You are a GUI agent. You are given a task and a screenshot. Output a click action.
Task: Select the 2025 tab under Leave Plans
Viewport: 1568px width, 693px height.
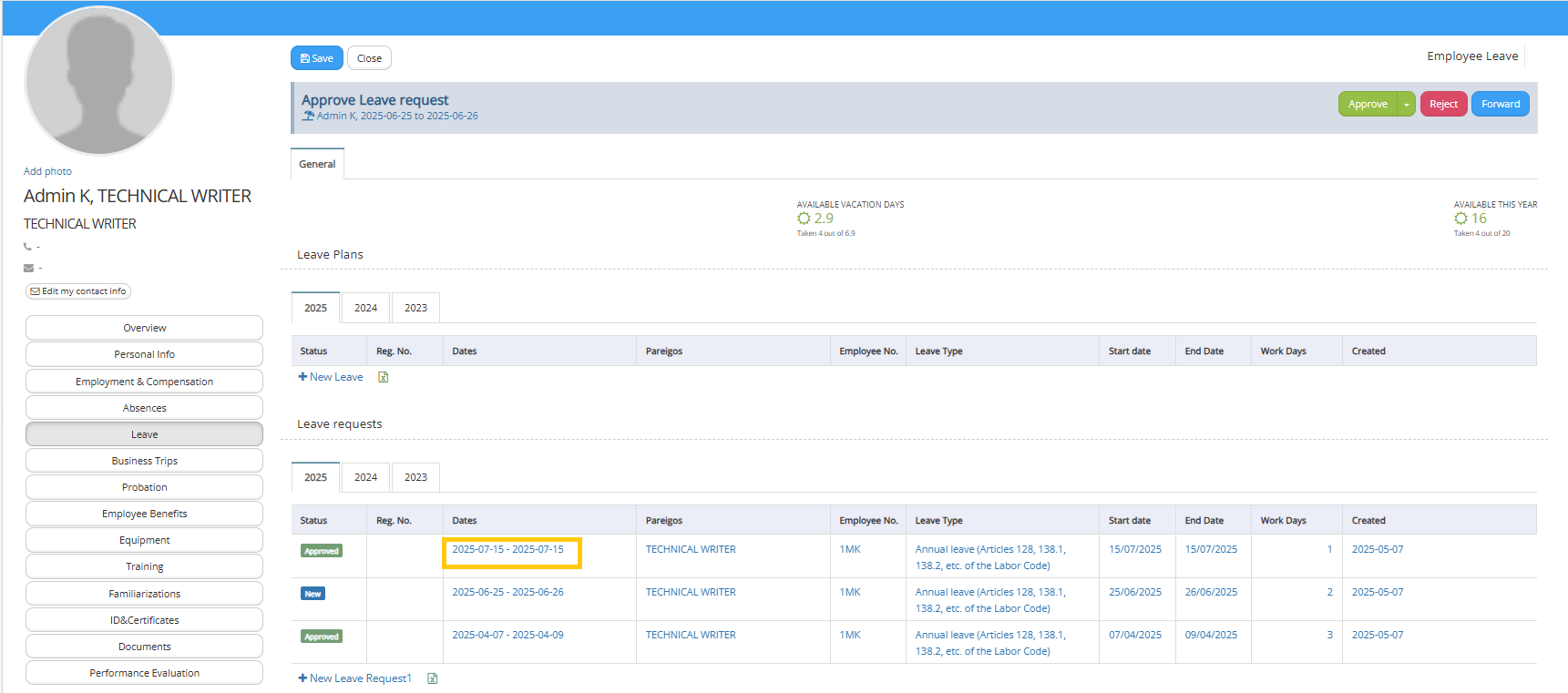(315, 308)
